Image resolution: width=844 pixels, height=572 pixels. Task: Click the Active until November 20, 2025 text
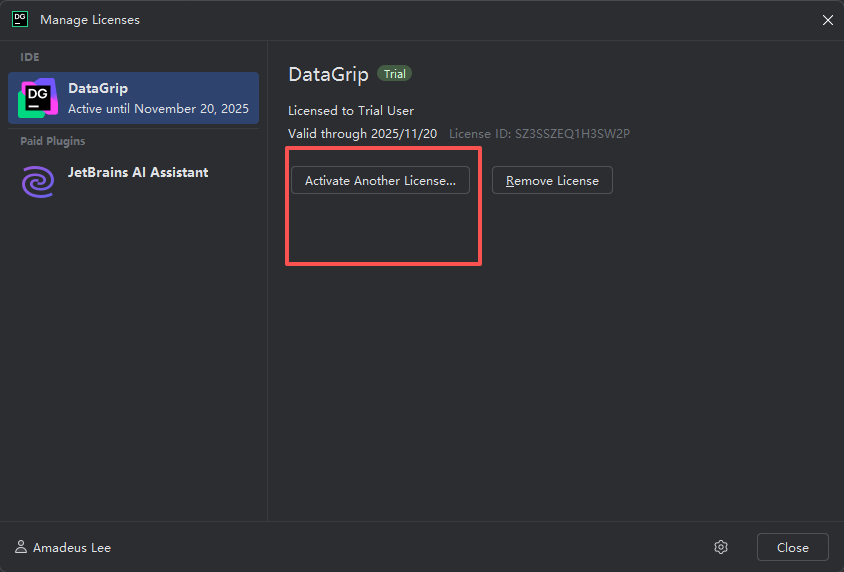pyautogui.click(x=158, y=109)
